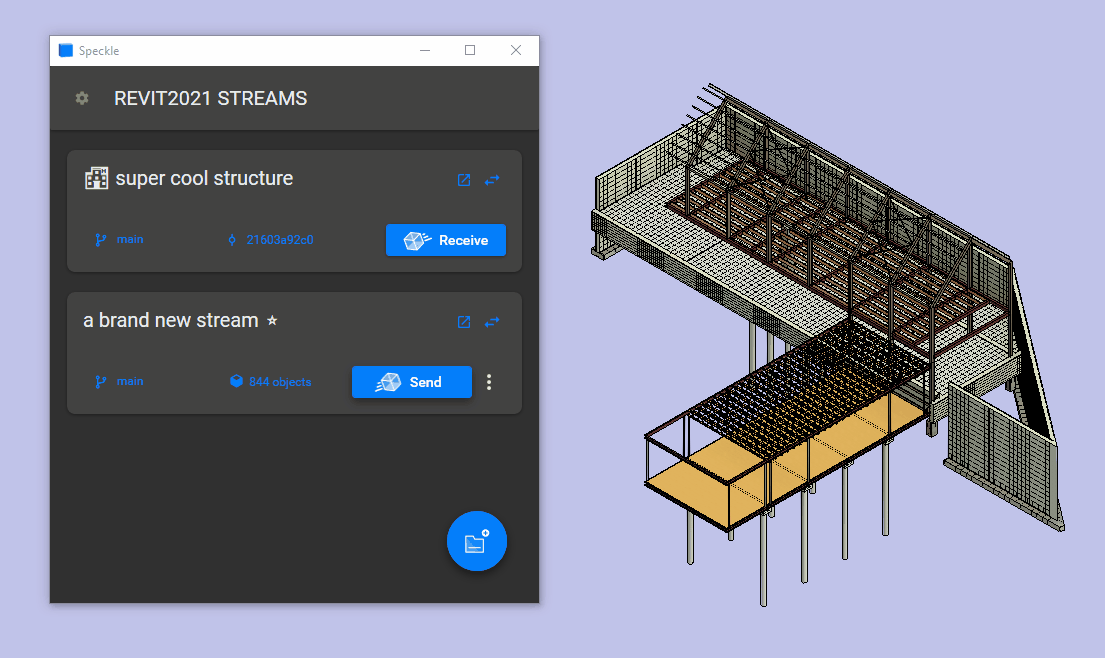
Task: Minimize the Speckle window
Action: [x=425, y=50]
